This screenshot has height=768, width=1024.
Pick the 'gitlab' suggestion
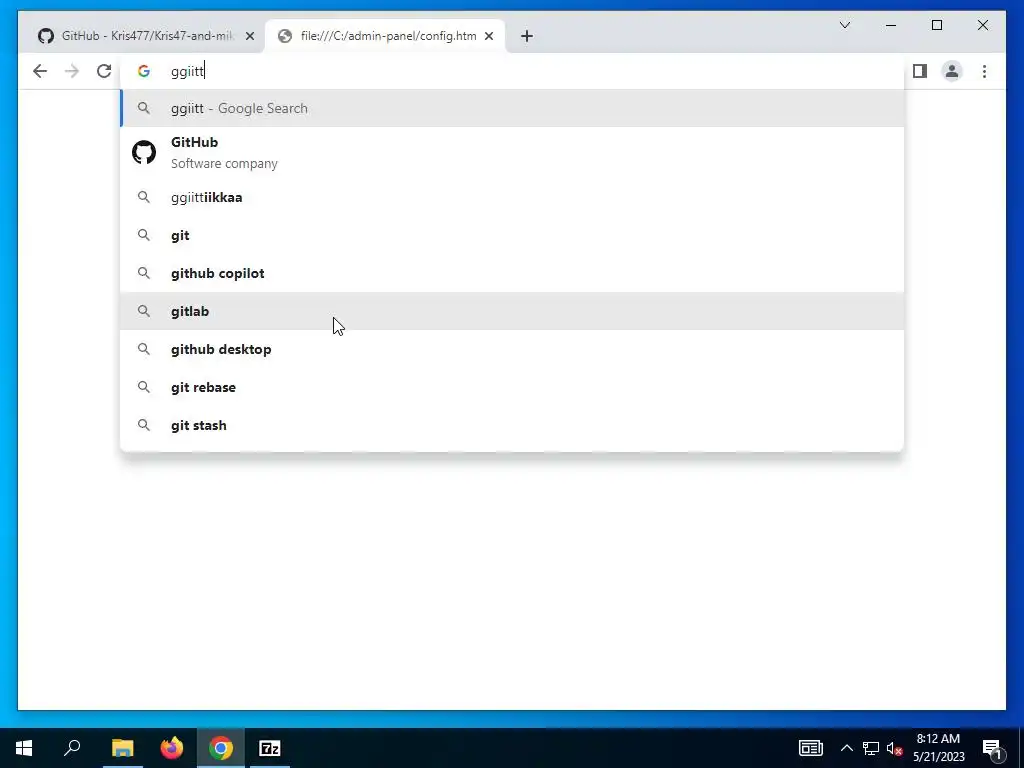click(x=513, y=311)
